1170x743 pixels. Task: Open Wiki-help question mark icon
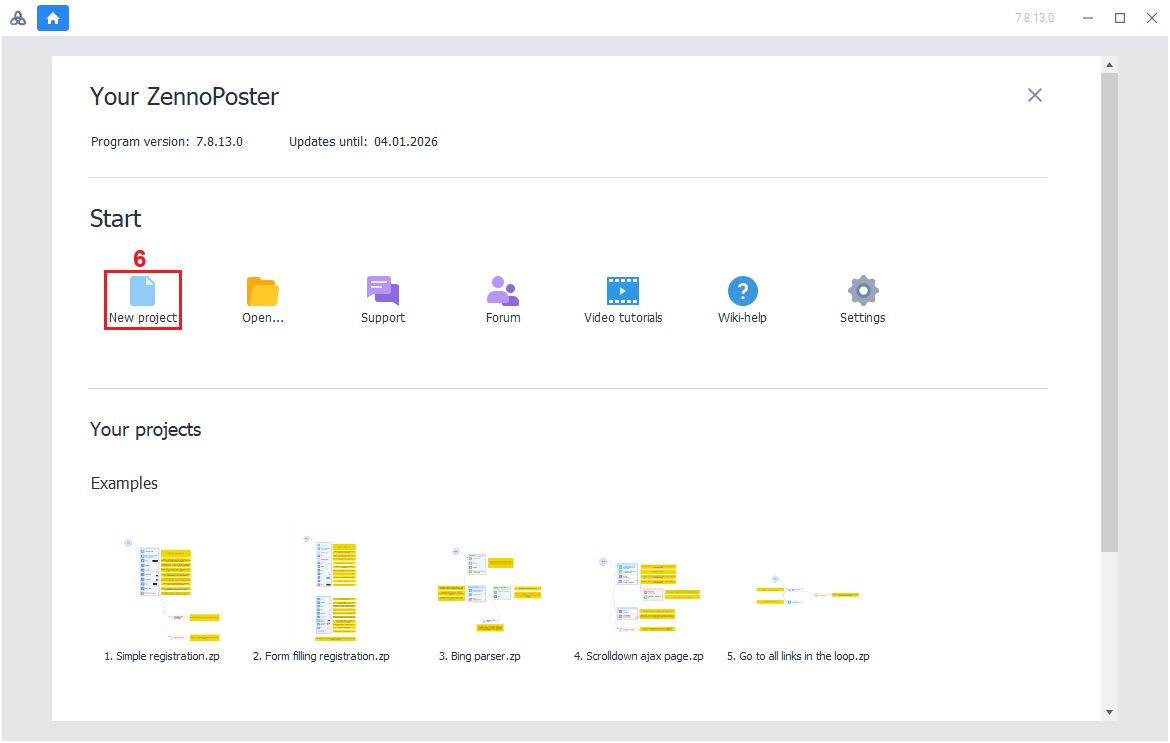tap(742, 291)
